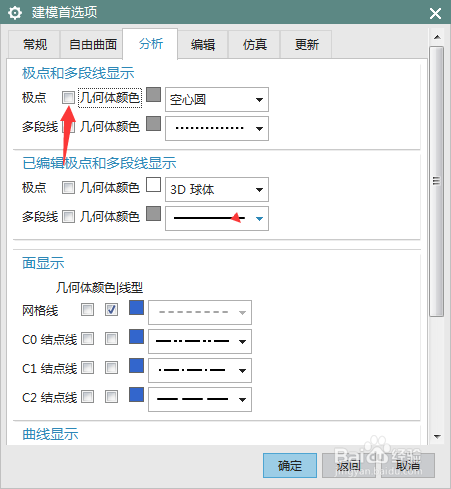Click the 已编辑极点和多段线显示 section heading
451x489 pixels.
(x=99, y=163)
